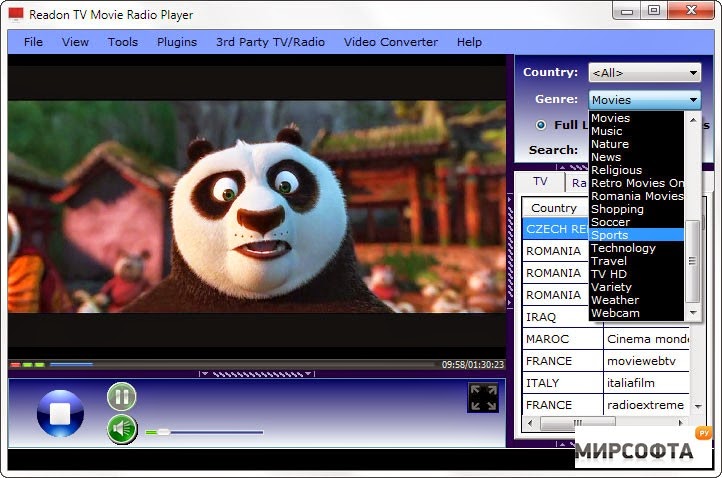Choose Retro Movies in the genre list
The width and height of the screenshot is (722, 478).
click(x=636, y=183)
